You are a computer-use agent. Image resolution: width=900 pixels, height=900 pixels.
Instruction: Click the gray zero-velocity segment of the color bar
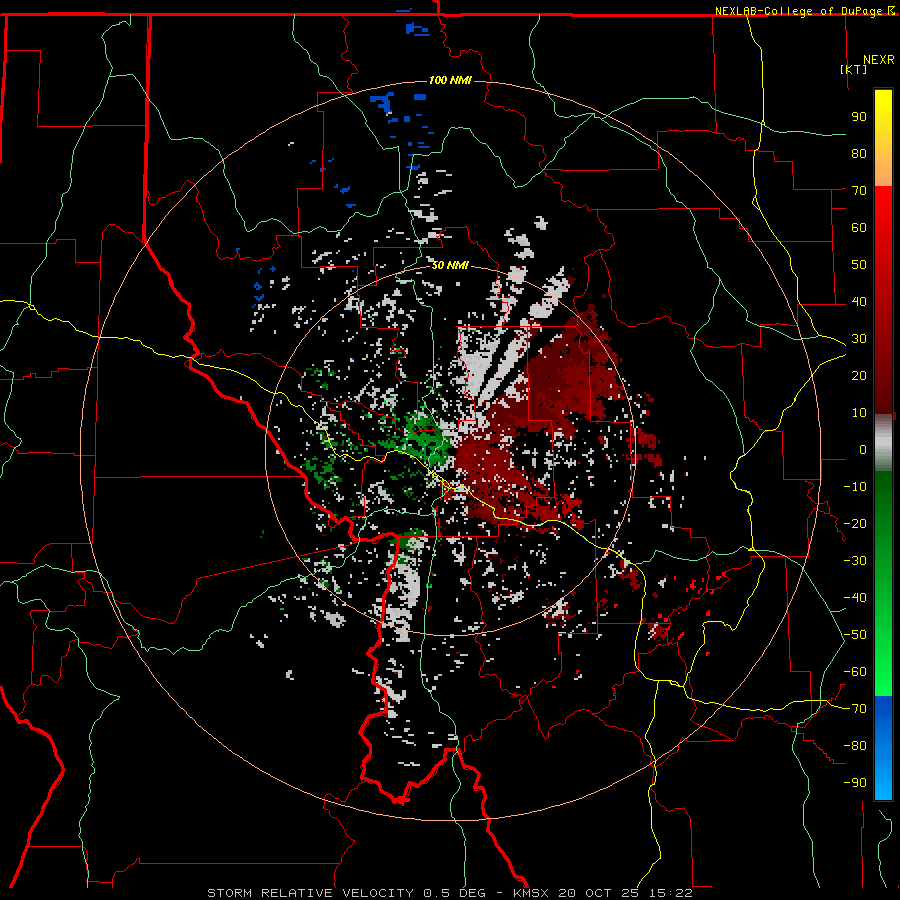(x=883, y=443)
